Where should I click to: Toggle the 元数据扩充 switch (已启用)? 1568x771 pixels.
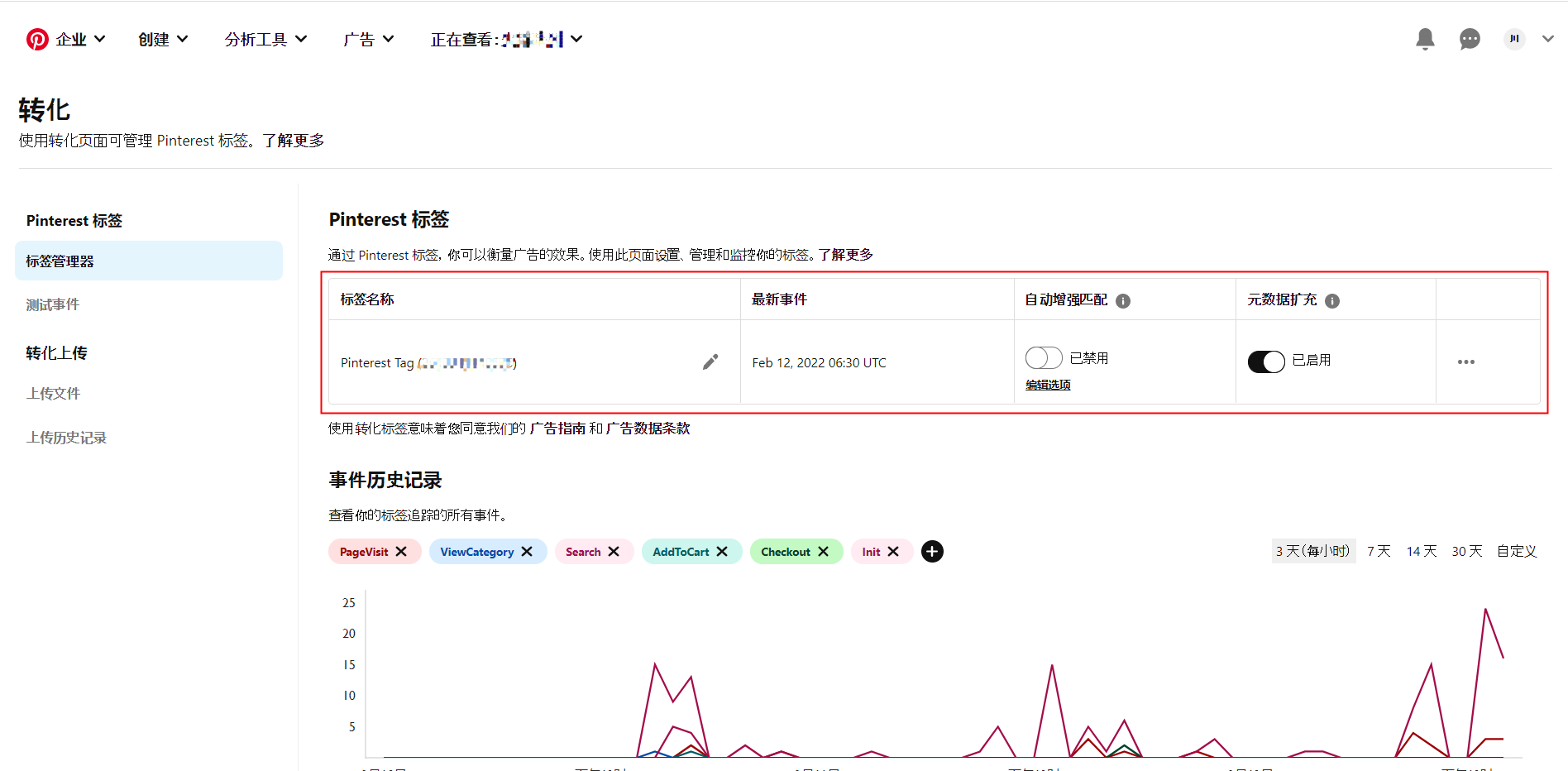[1266, 362]
